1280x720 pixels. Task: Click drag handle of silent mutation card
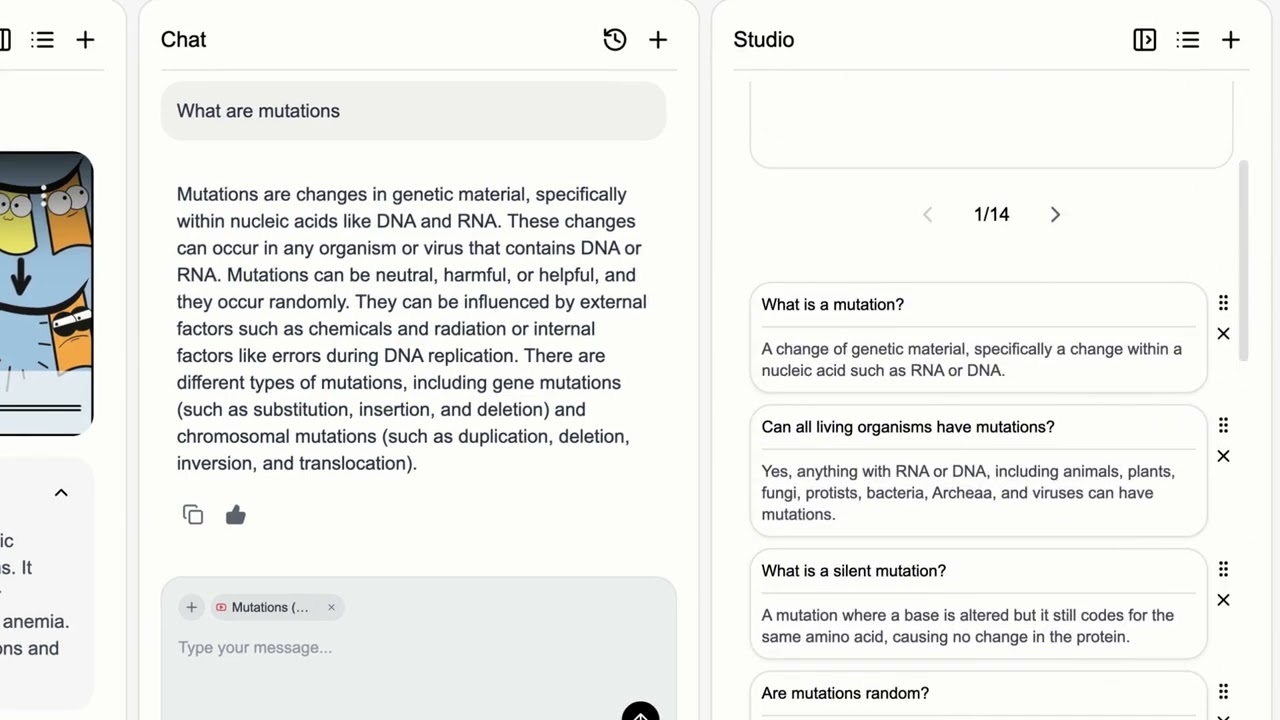pos(1223,569)
